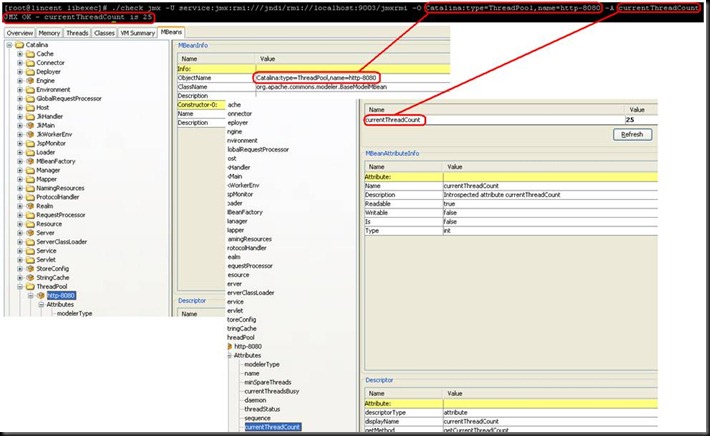
Task: Click the Refresh button
Action: pos(633,134)
